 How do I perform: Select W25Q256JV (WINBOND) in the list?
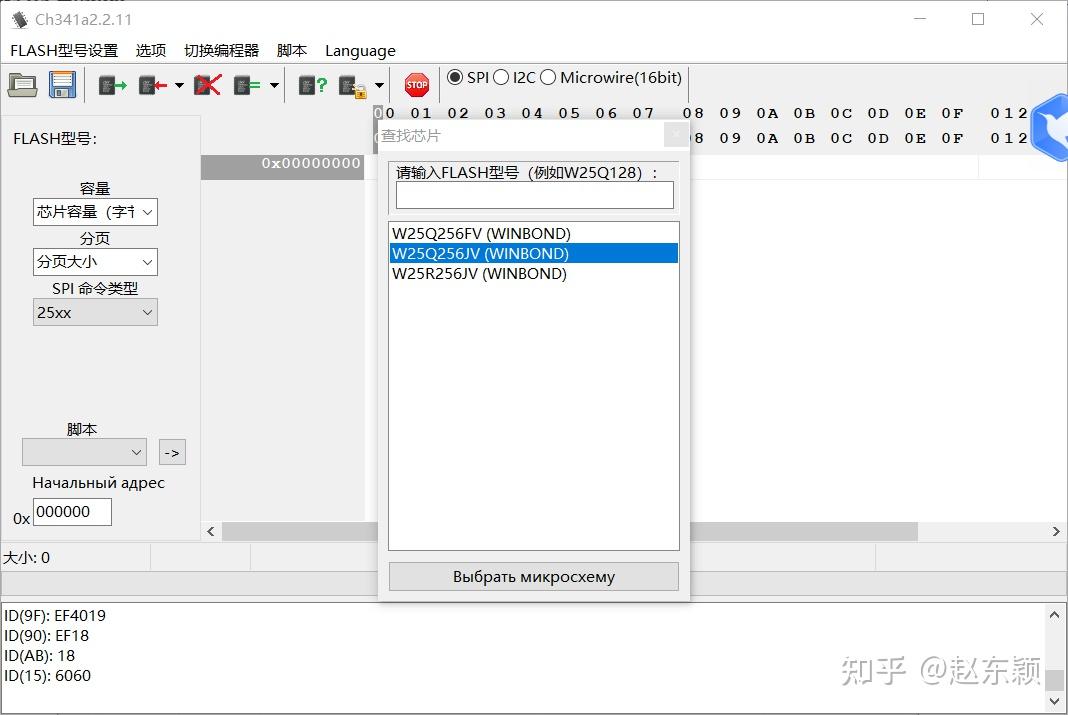click(x=534, y=253)
